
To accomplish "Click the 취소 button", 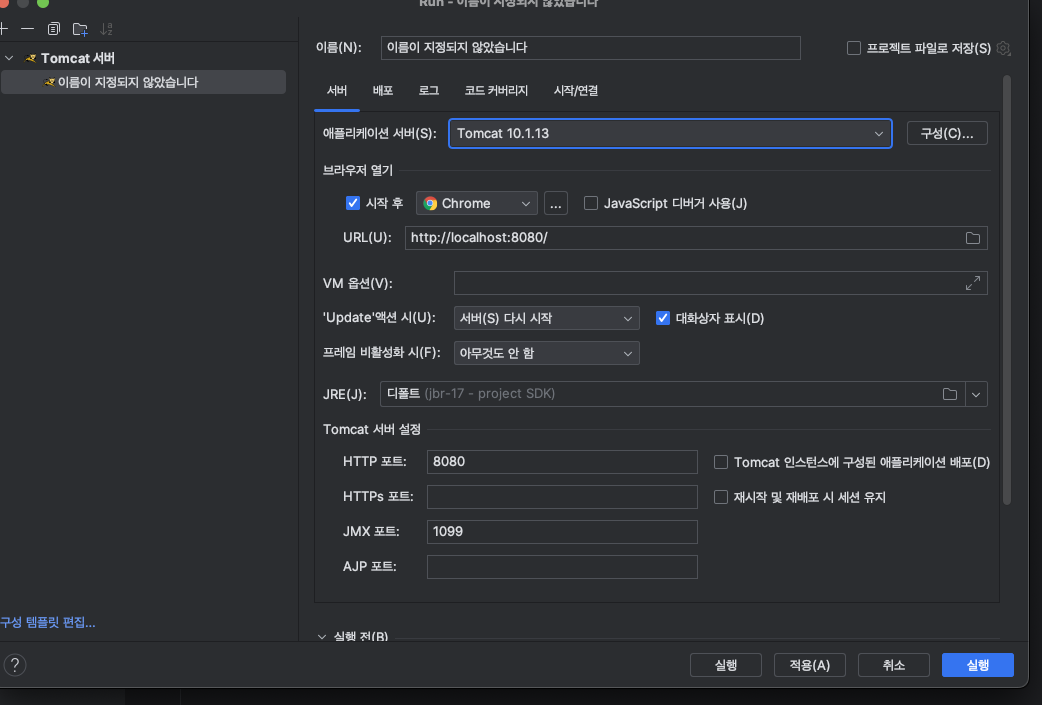I will pos(893,665).
